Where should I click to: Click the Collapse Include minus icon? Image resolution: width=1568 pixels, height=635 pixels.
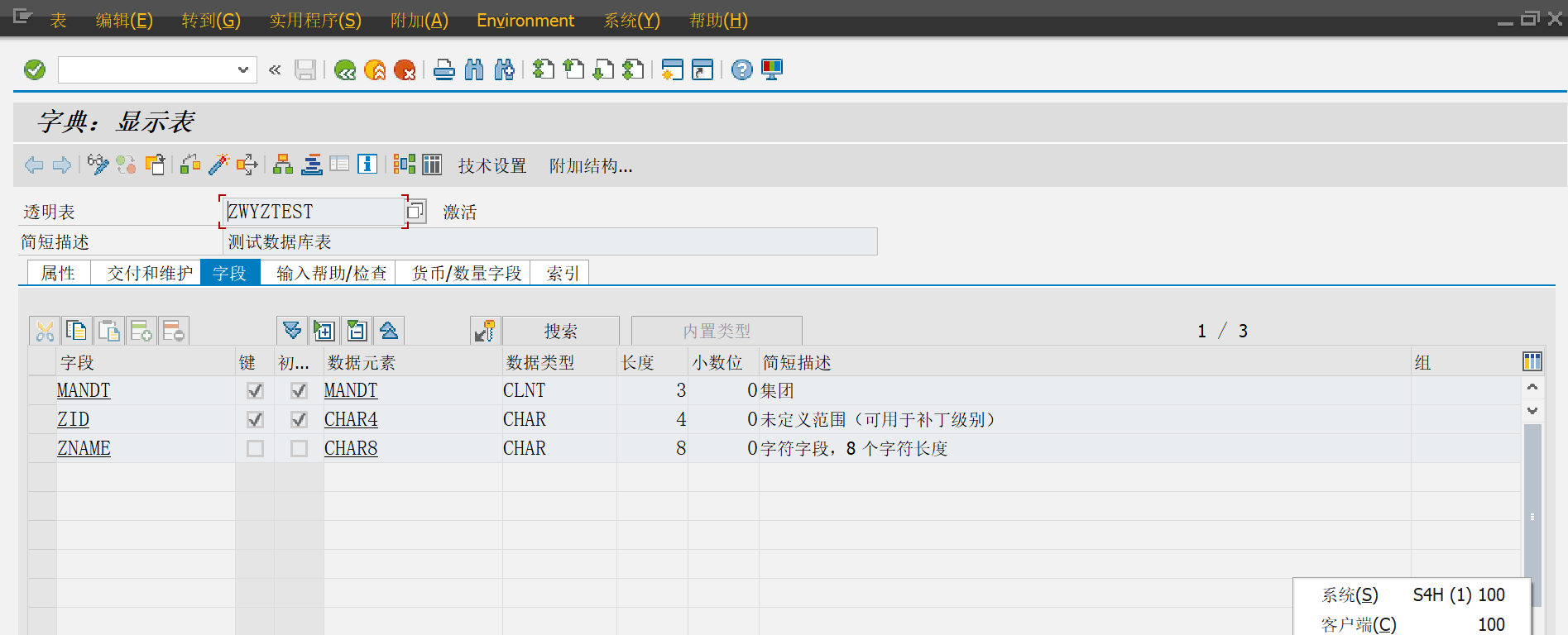(357, 331)
